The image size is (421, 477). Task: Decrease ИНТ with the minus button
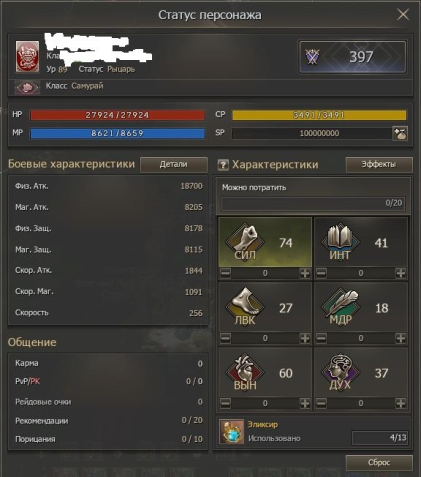[321, 273]
